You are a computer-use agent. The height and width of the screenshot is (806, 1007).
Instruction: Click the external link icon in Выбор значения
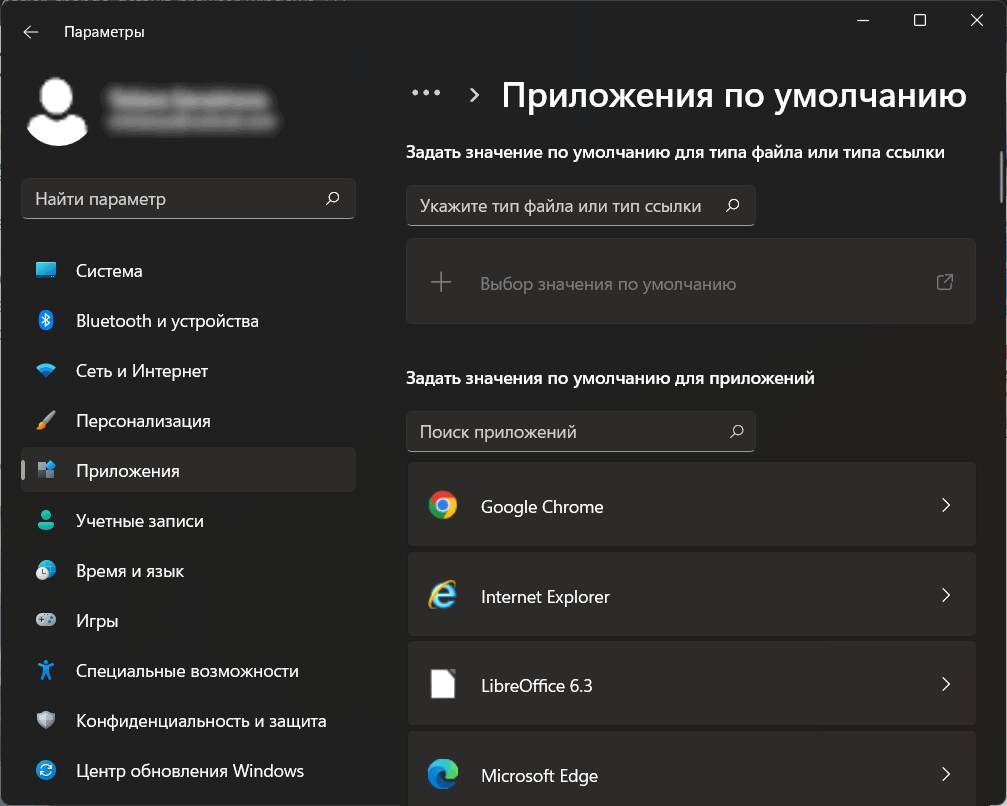tap(945, 282)
